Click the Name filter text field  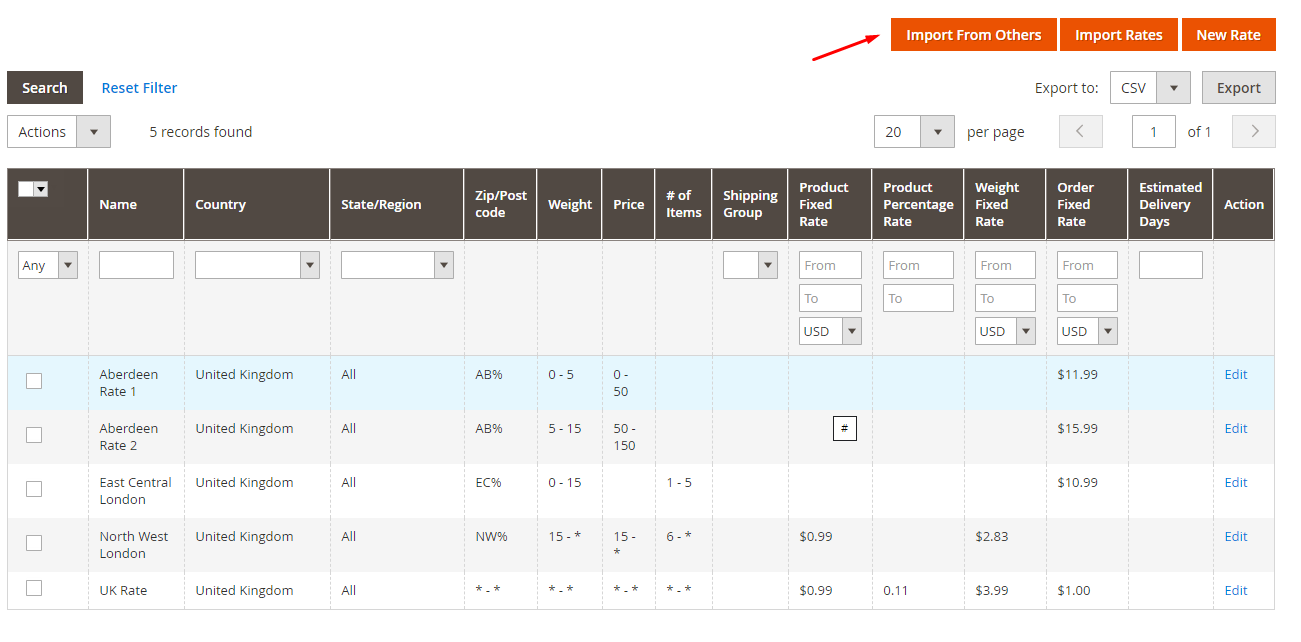pos(136,265)
